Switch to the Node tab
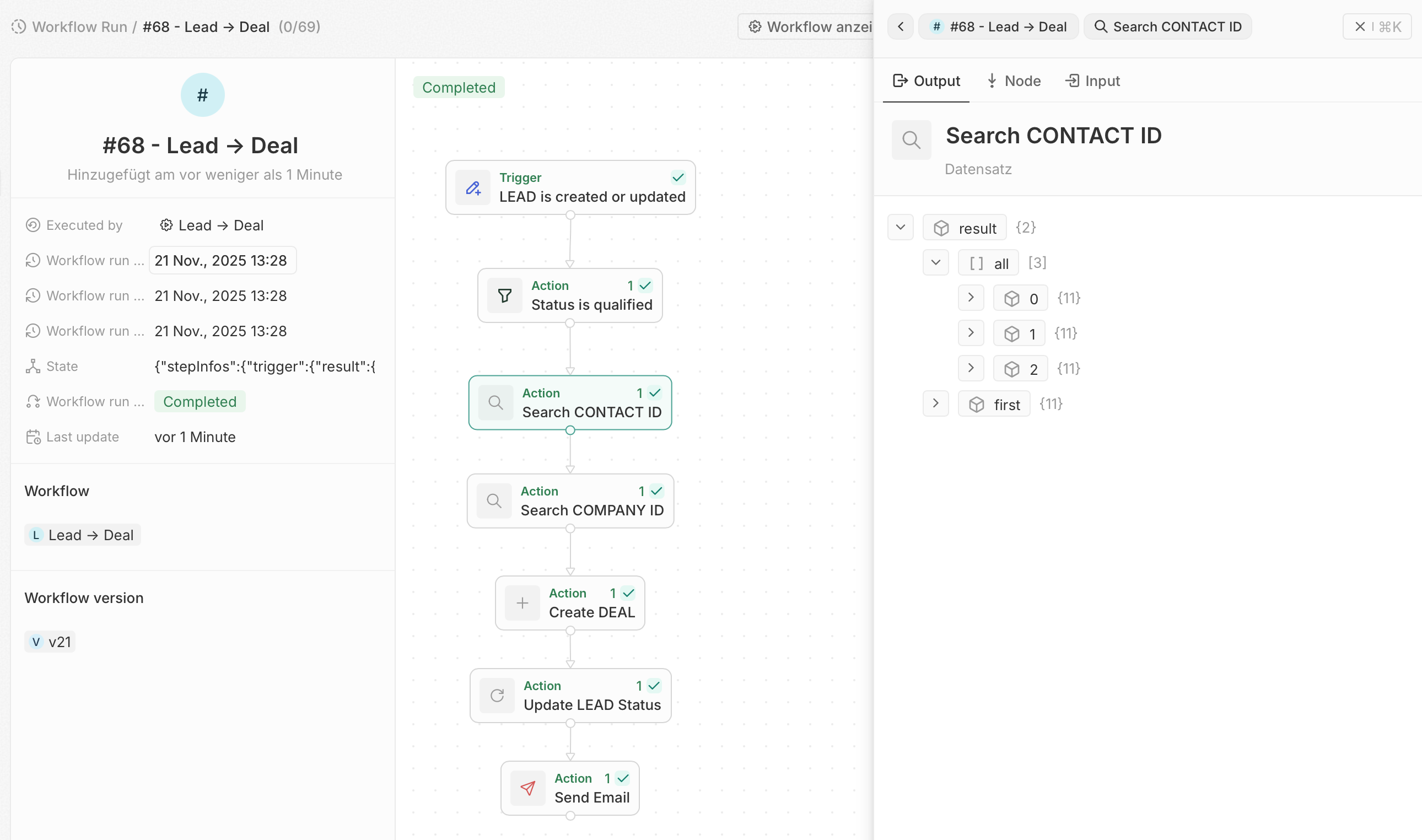This screenshot has width=1422, height=840. [x=1014, y=81]
